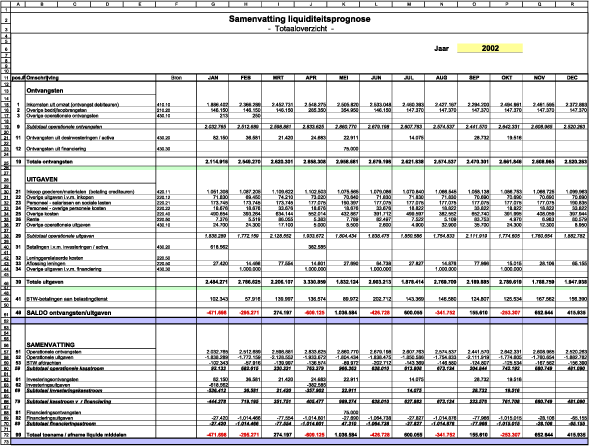Select the 'Ontvangsten' section heading

click(45, 91)
